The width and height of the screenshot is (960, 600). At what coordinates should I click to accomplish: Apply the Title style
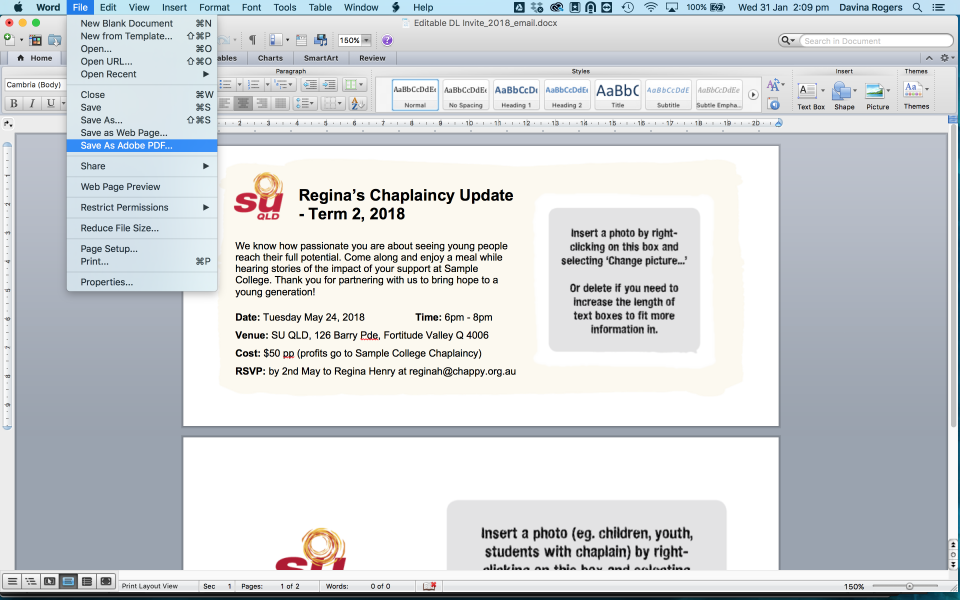coord(618,95)
